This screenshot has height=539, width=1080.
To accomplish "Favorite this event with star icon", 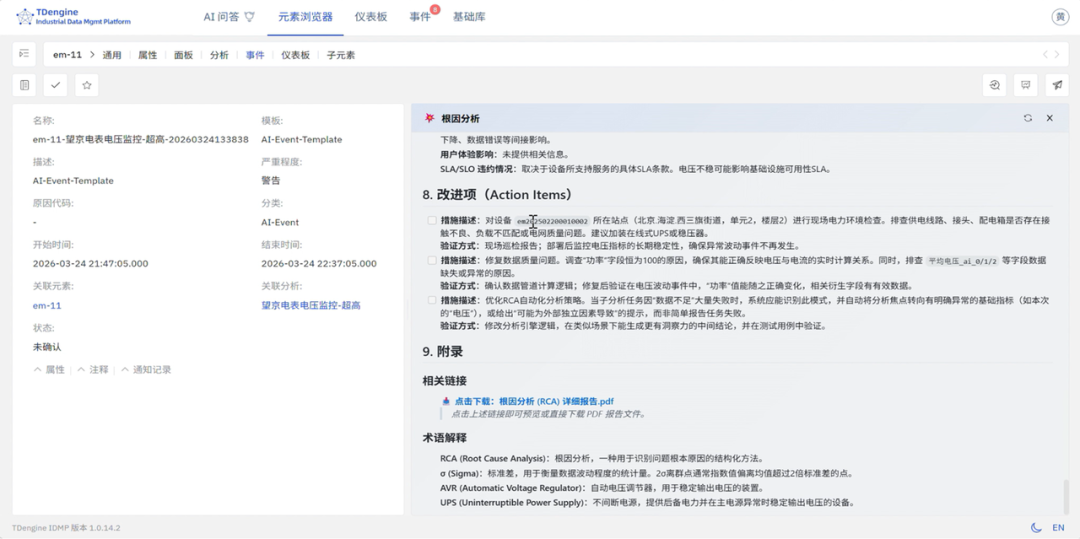I will click(87, 85).
